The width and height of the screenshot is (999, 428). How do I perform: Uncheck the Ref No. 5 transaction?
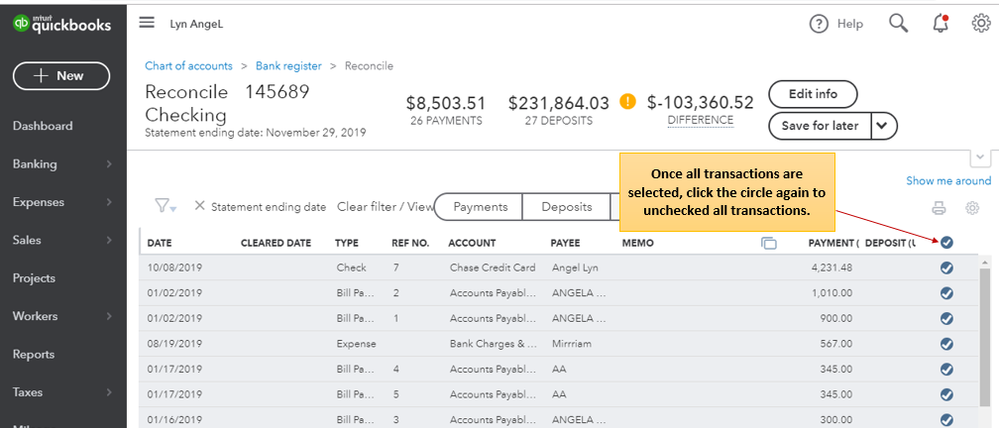[947, 395]
